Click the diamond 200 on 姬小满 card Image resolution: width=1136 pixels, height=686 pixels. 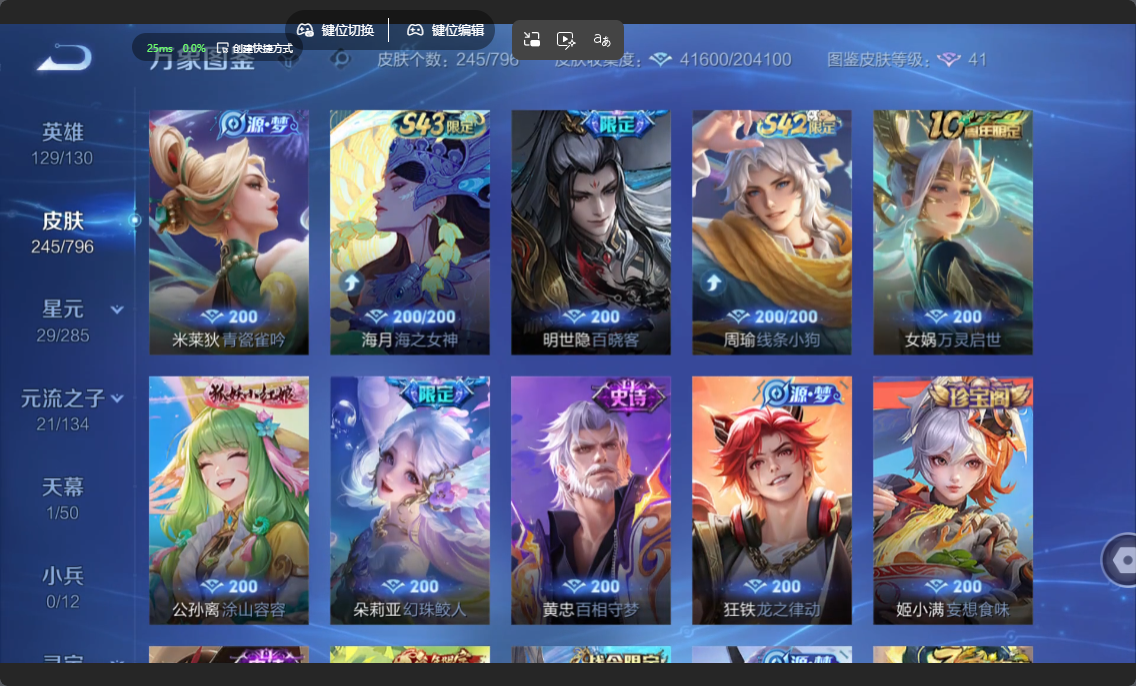click(953, 586)
